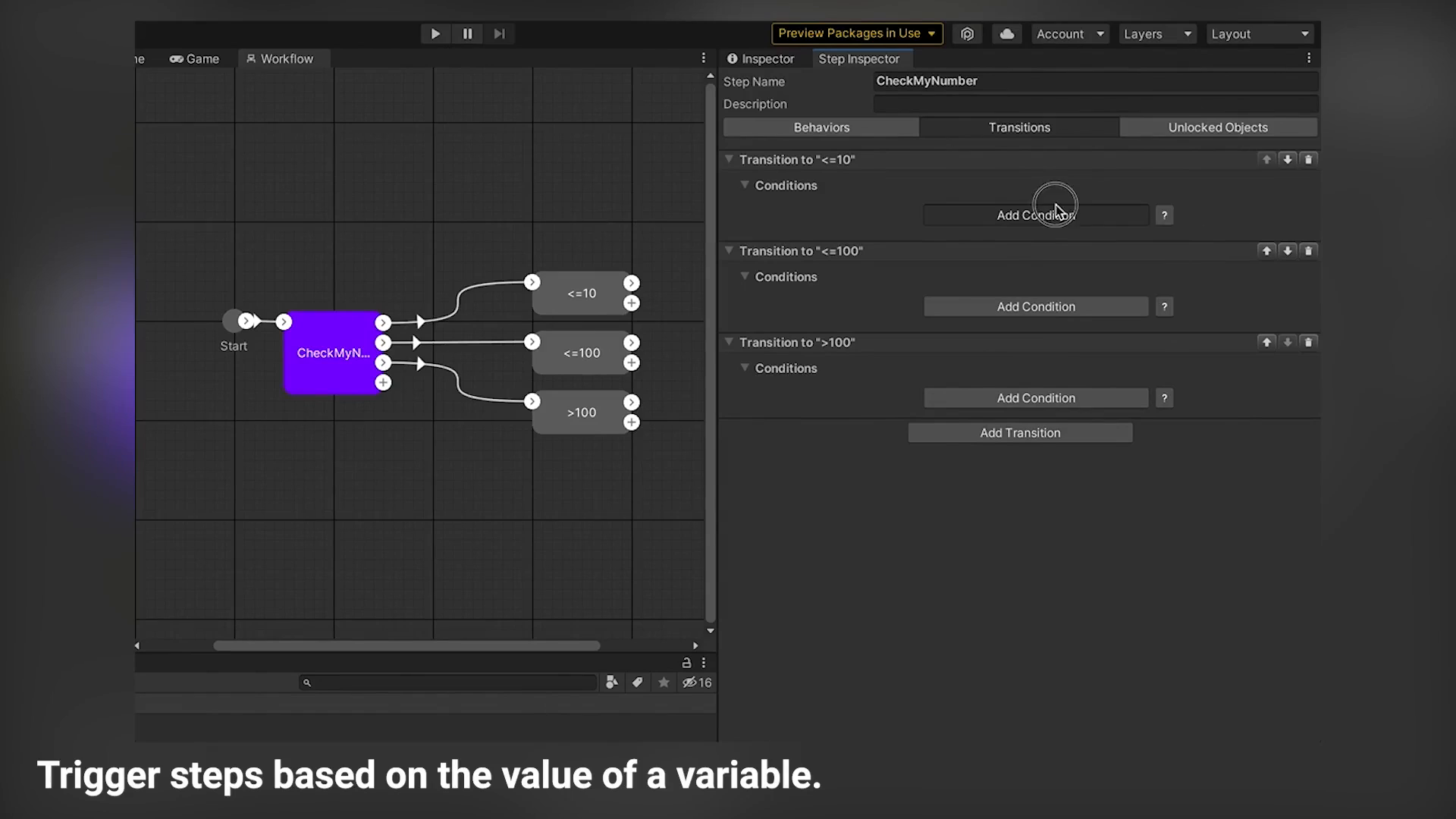The width and height of the screenshot is (1456, 819).
Task: Click move down arrow for >100 transition
Action: pos(1288,342)
